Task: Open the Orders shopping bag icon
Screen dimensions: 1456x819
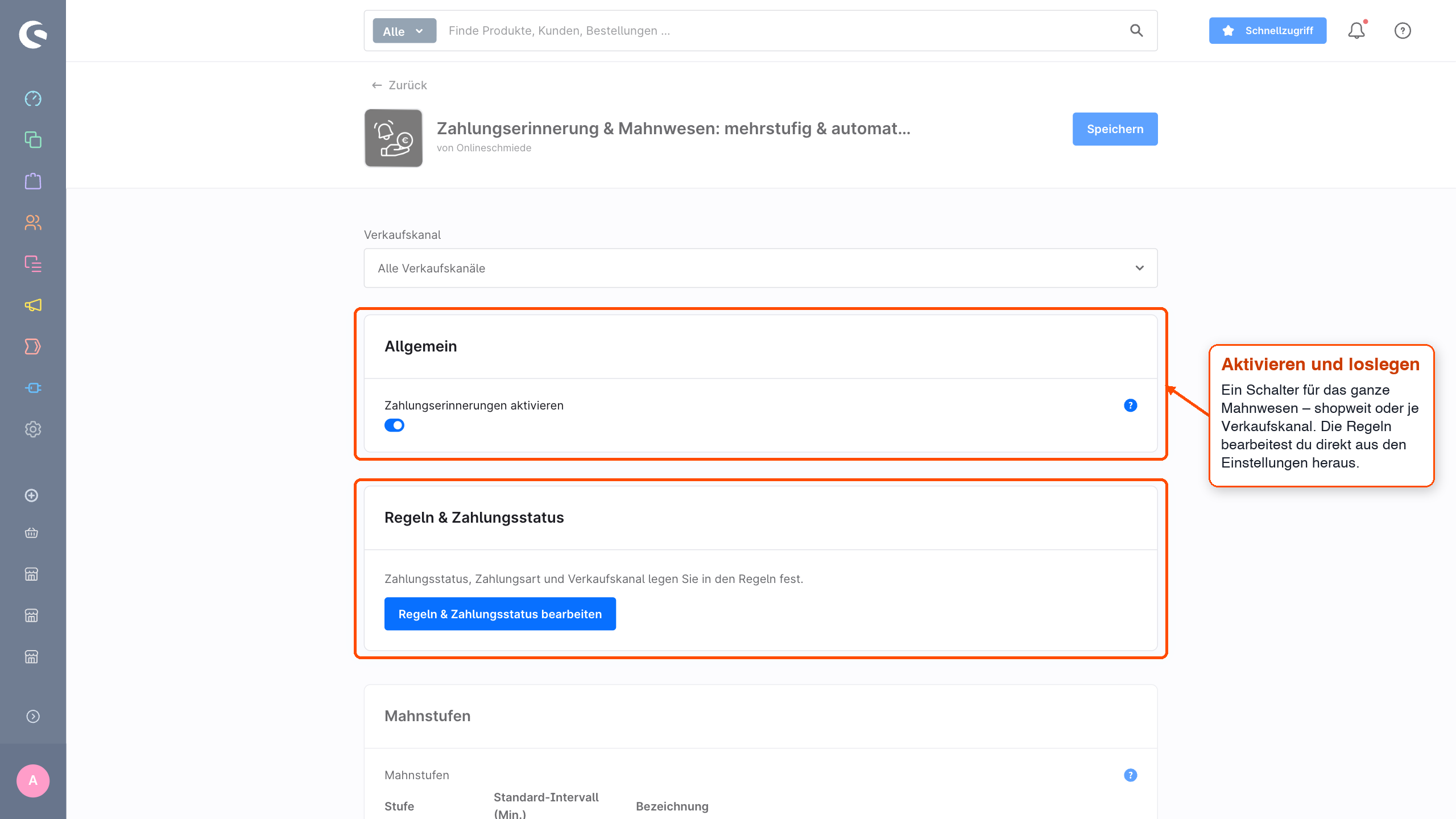Action: pyautogui.click(x=33, y=181)
